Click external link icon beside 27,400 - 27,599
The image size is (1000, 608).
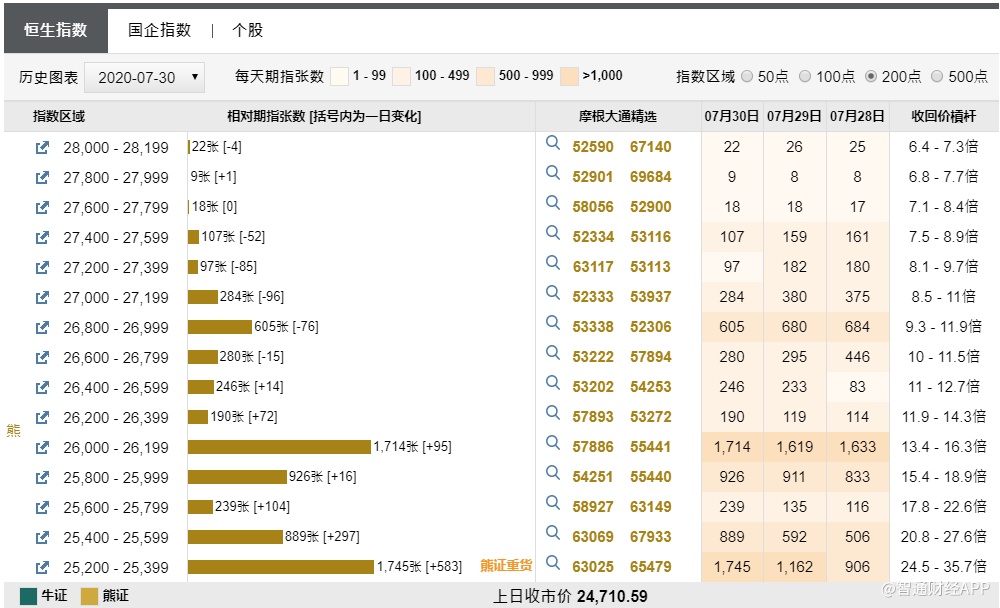(42, 237)
